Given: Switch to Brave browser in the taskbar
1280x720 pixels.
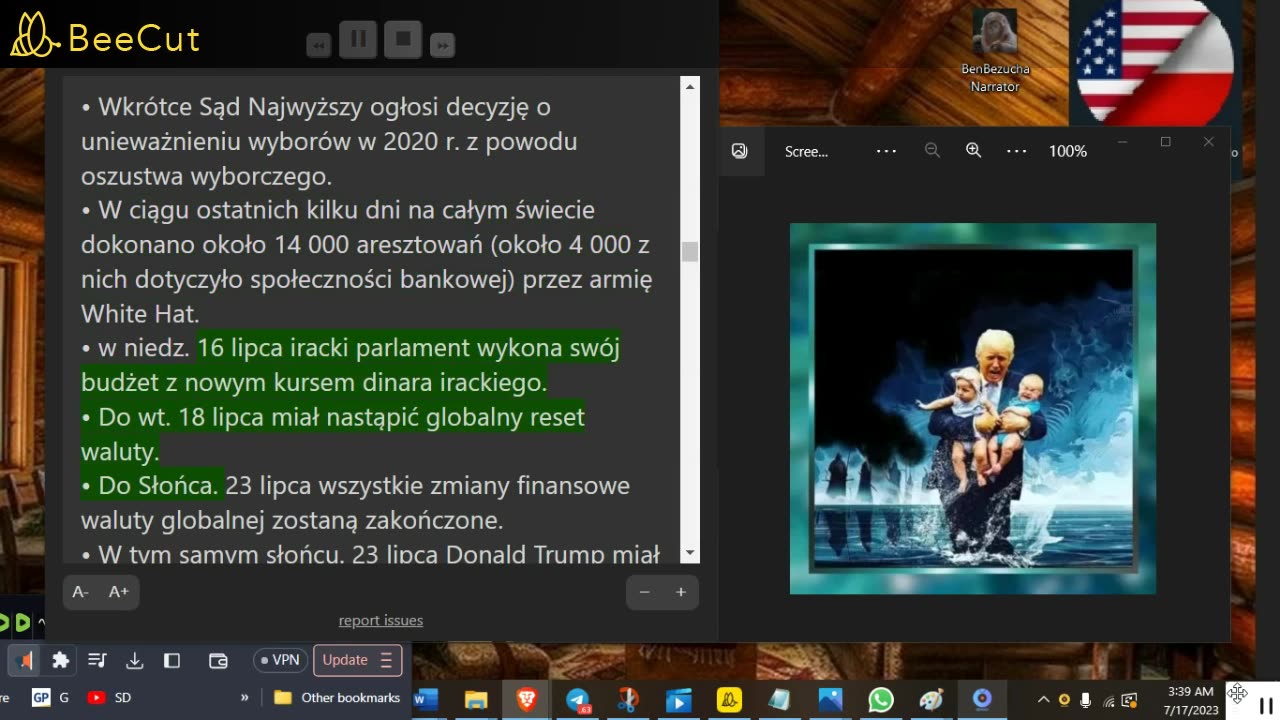Looking at the screenshot, I should pyautogui.click(x=527, y=700).
